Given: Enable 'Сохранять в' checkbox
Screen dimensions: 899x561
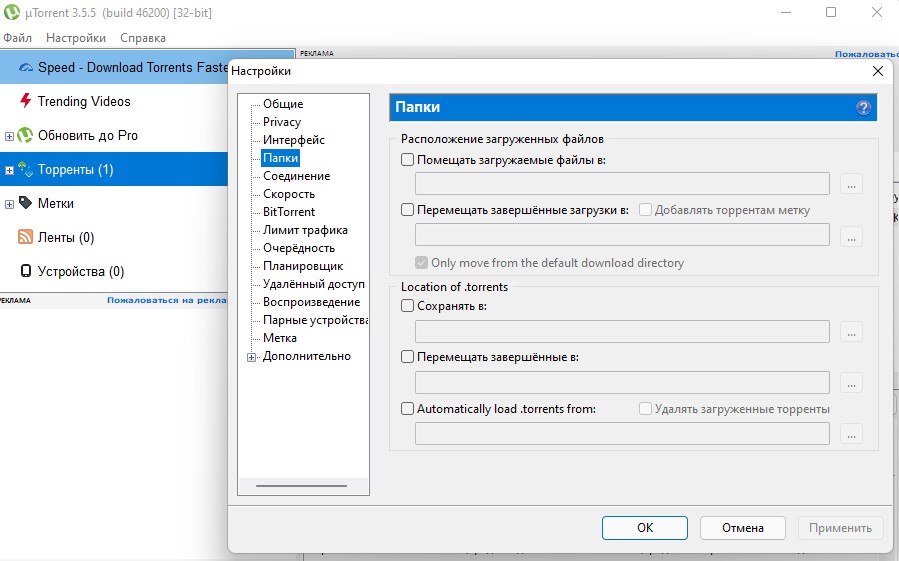Looking at the screenshot, I should pos(407,306).
